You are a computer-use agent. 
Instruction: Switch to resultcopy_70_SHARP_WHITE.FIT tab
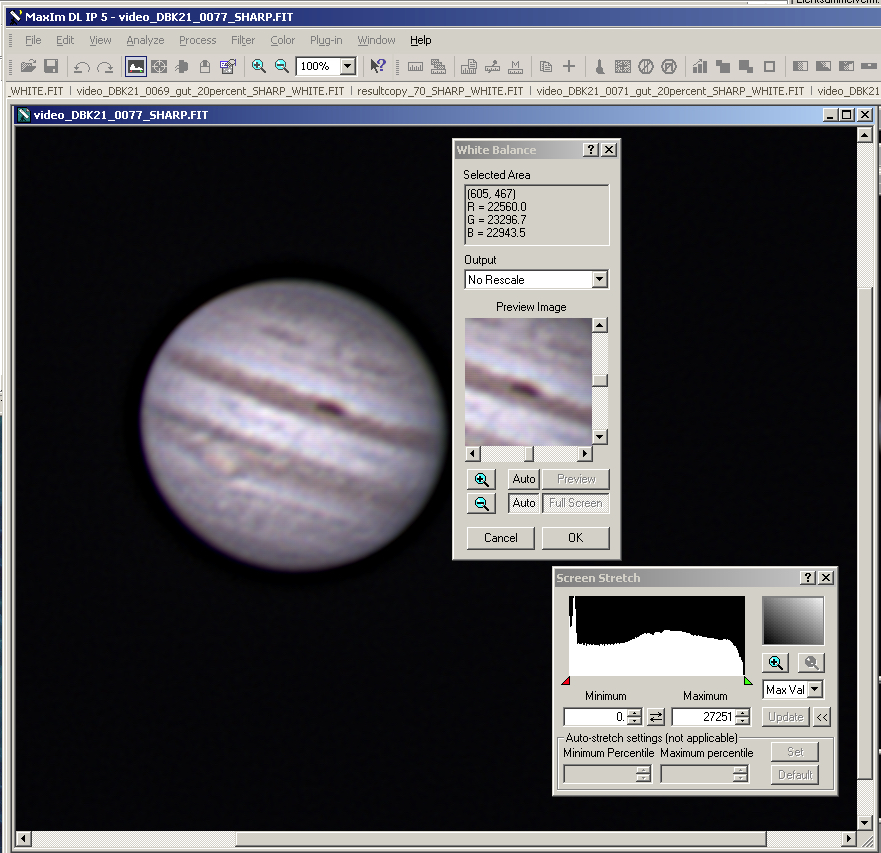(x=440, y=91)
